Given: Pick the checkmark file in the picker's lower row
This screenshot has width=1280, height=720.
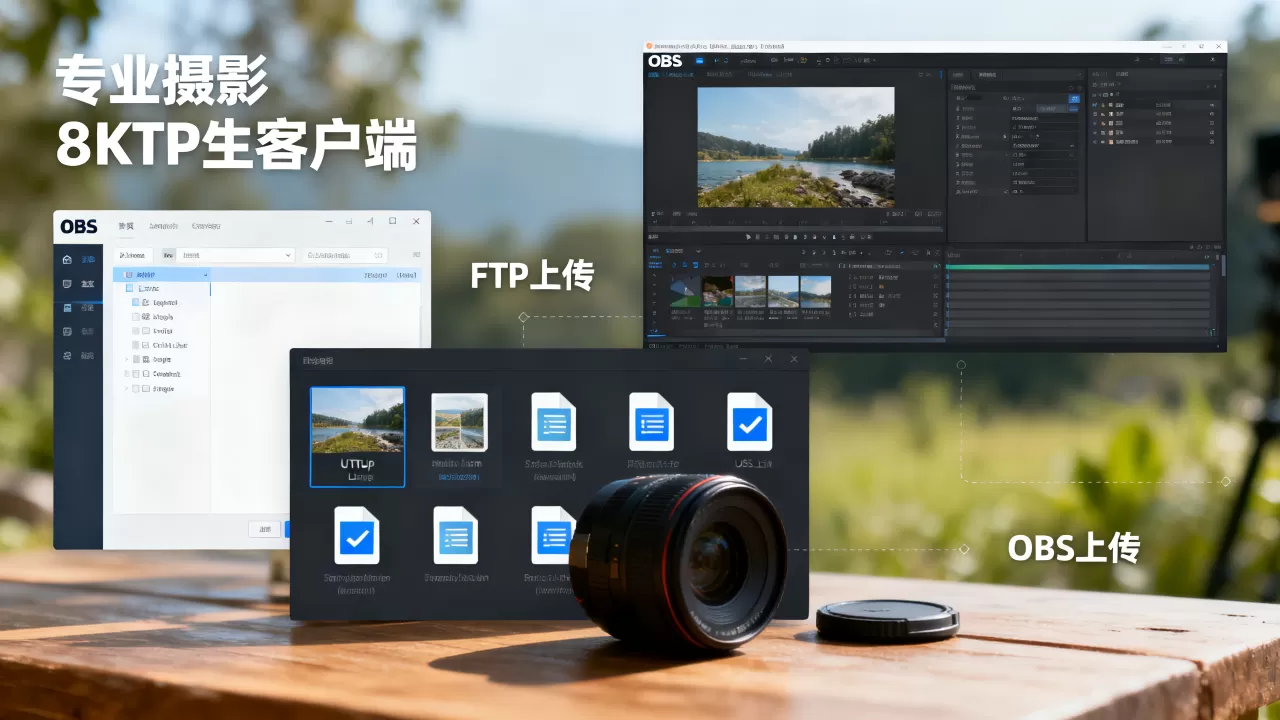Looking at the screenshot, I should (x=357, y=536).
